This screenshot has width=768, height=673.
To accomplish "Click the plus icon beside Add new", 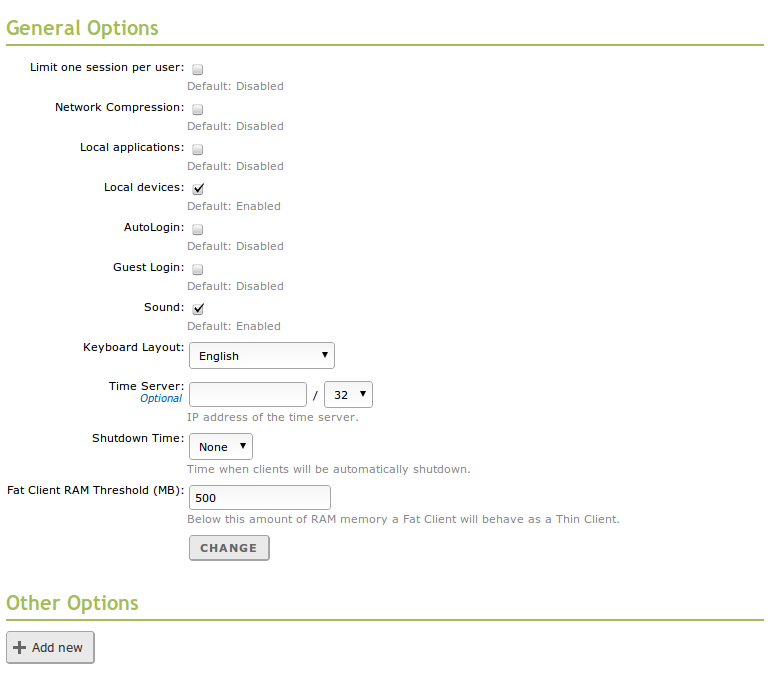I will [x=20, y=648].
